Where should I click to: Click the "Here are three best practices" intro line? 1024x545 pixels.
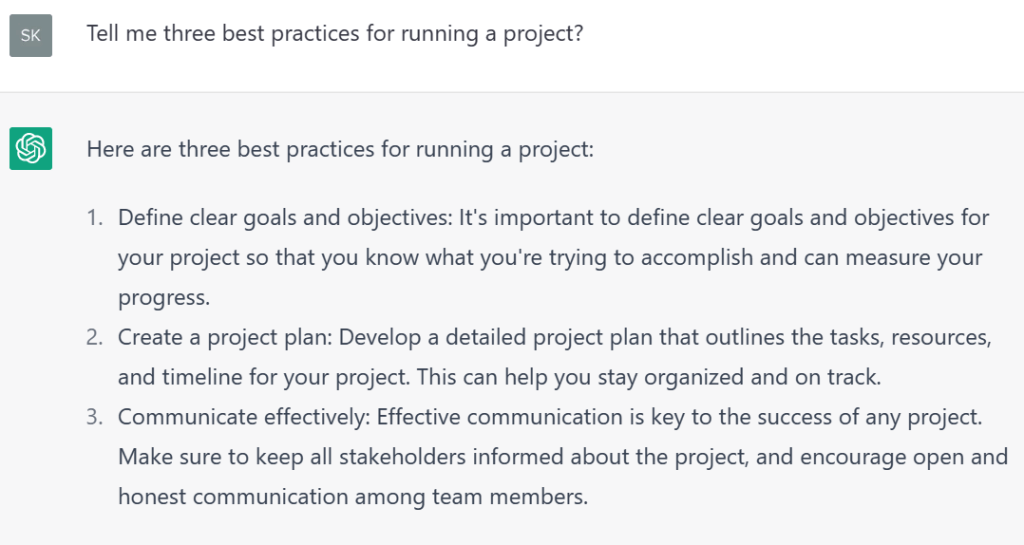pos(340,150)
